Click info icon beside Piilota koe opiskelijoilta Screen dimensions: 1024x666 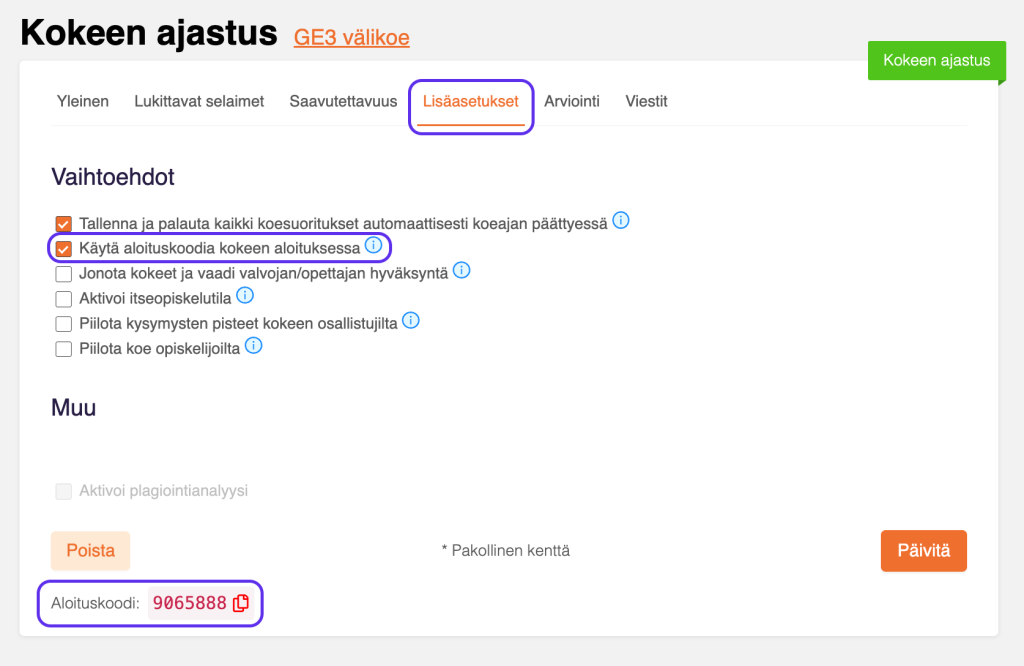[x=253, y=346]
